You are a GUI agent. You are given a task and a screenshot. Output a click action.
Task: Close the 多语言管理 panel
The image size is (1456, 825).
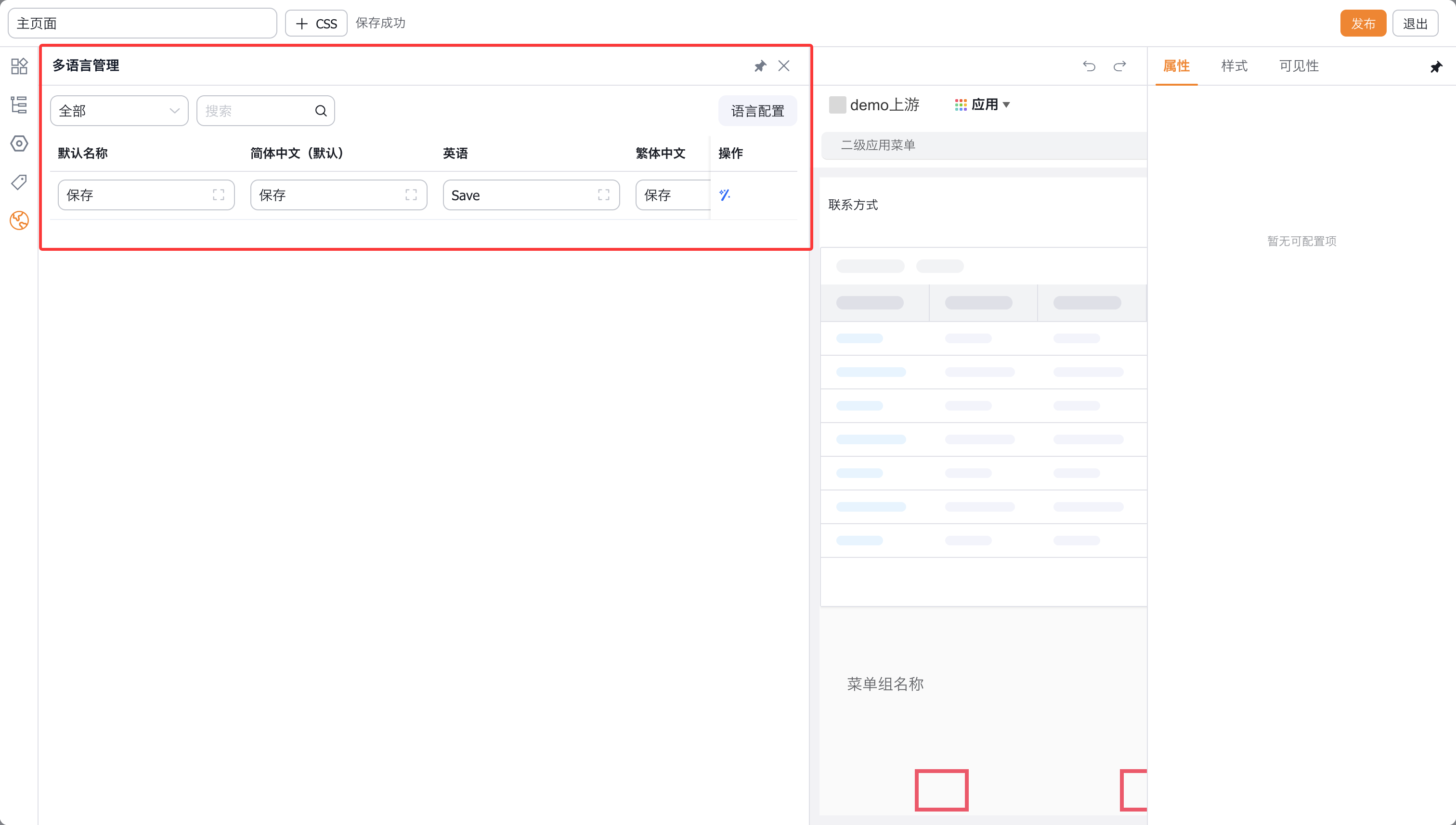click(784, 66)
